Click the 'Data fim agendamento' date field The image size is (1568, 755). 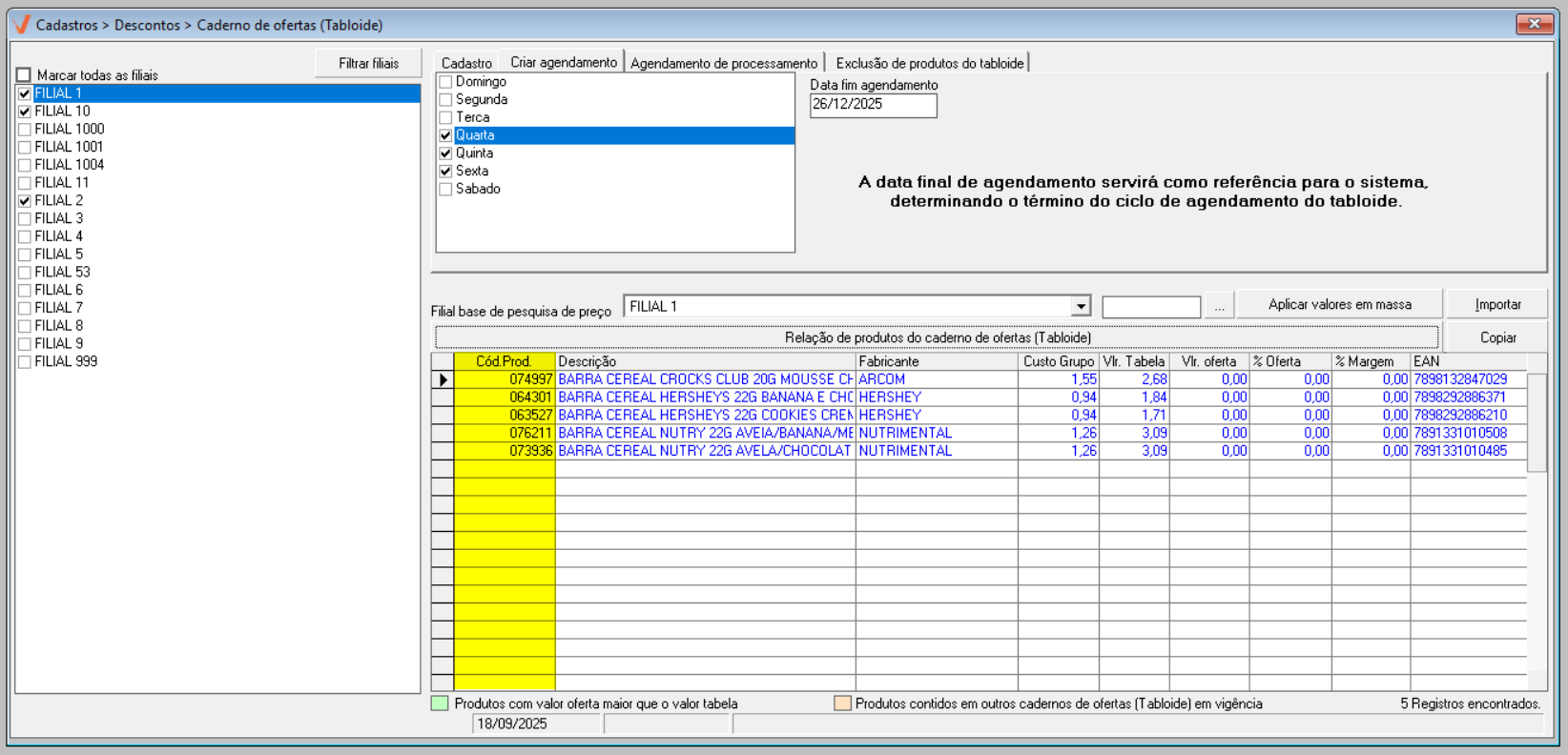point(873,105)
